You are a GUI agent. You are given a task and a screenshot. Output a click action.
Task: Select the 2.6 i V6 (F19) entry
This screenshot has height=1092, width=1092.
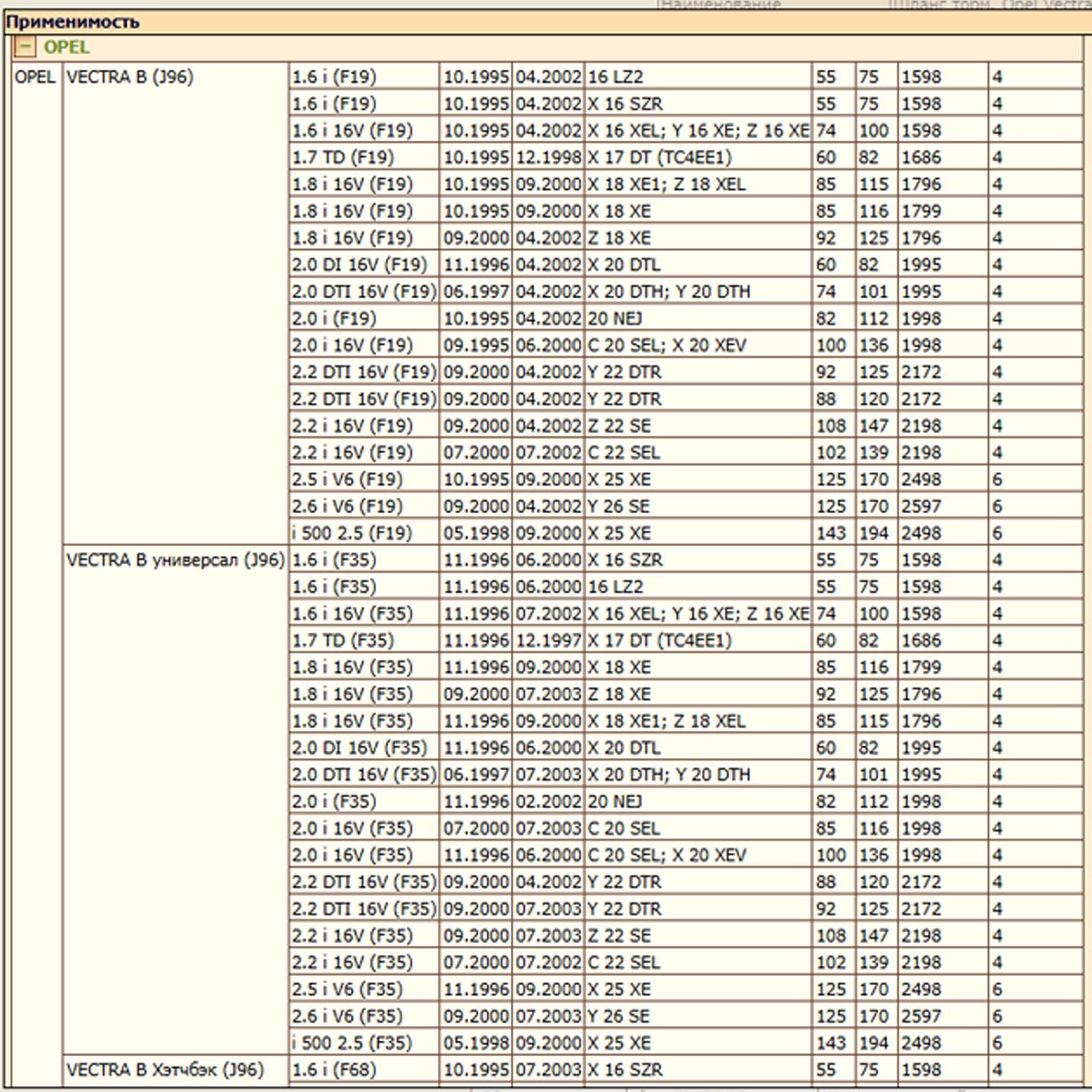tap(347, 506)
